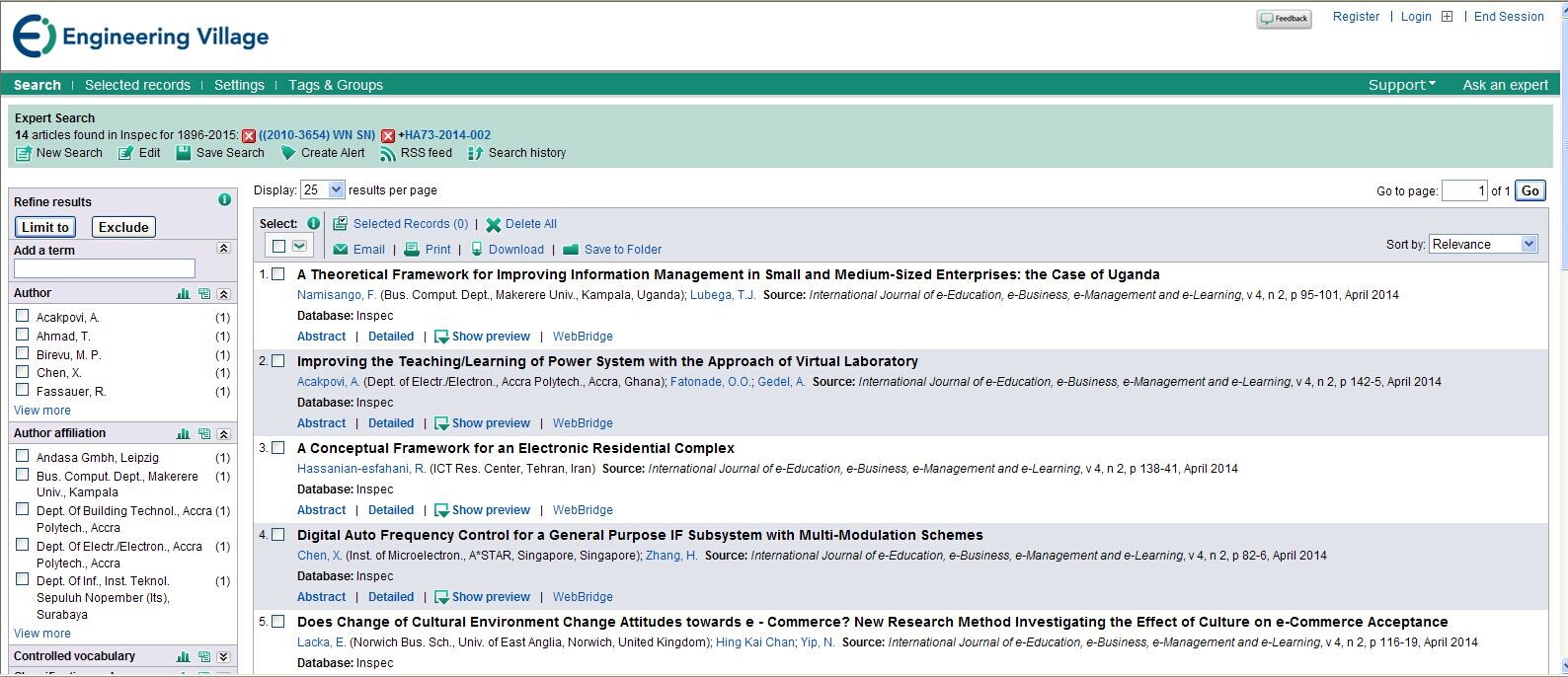
Task: Collapse the Add a term section
Action: pyautogui.click(x=224, y=249)
